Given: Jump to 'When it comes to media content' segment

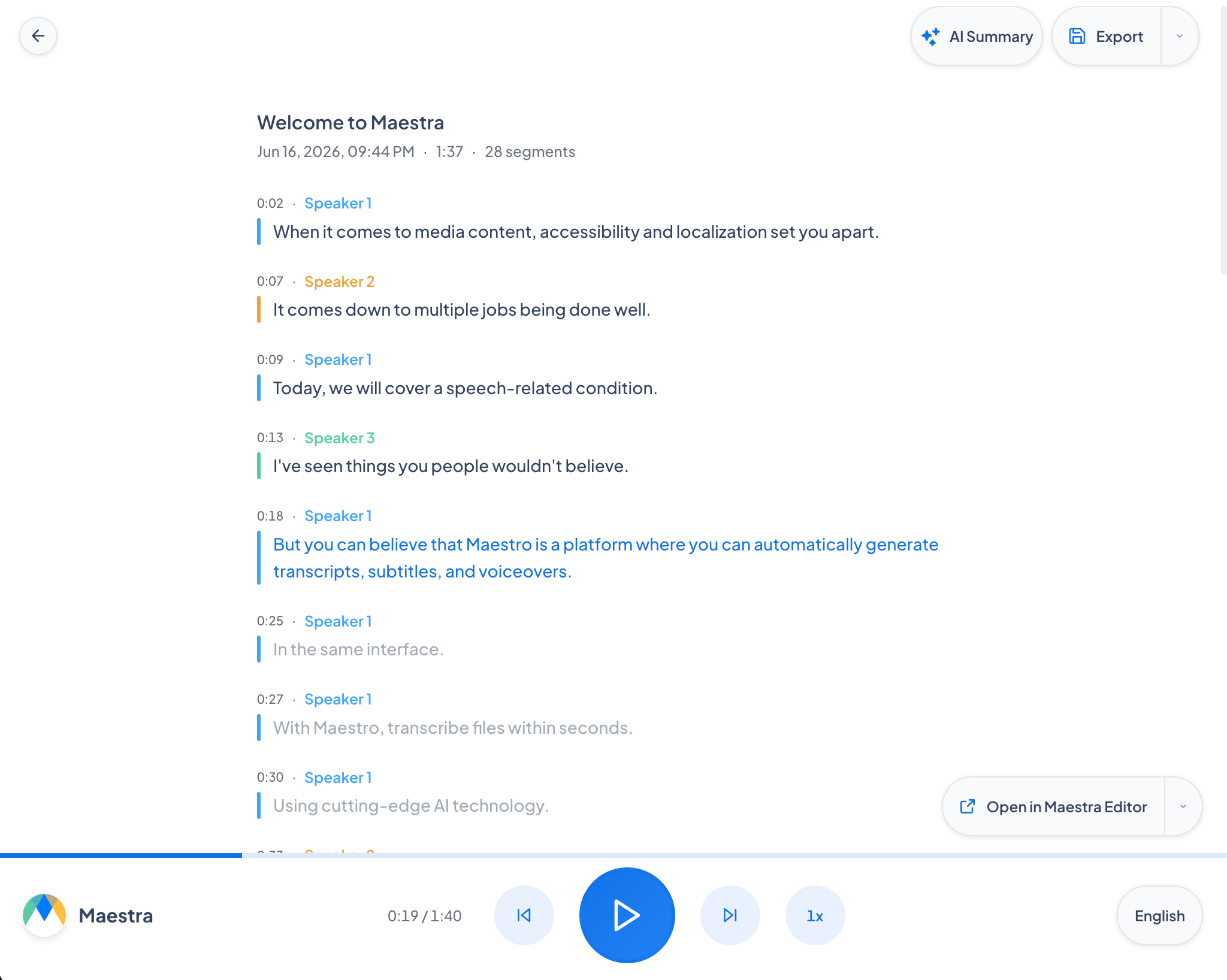Looking at the screenshot, I should tap(576, 232).
